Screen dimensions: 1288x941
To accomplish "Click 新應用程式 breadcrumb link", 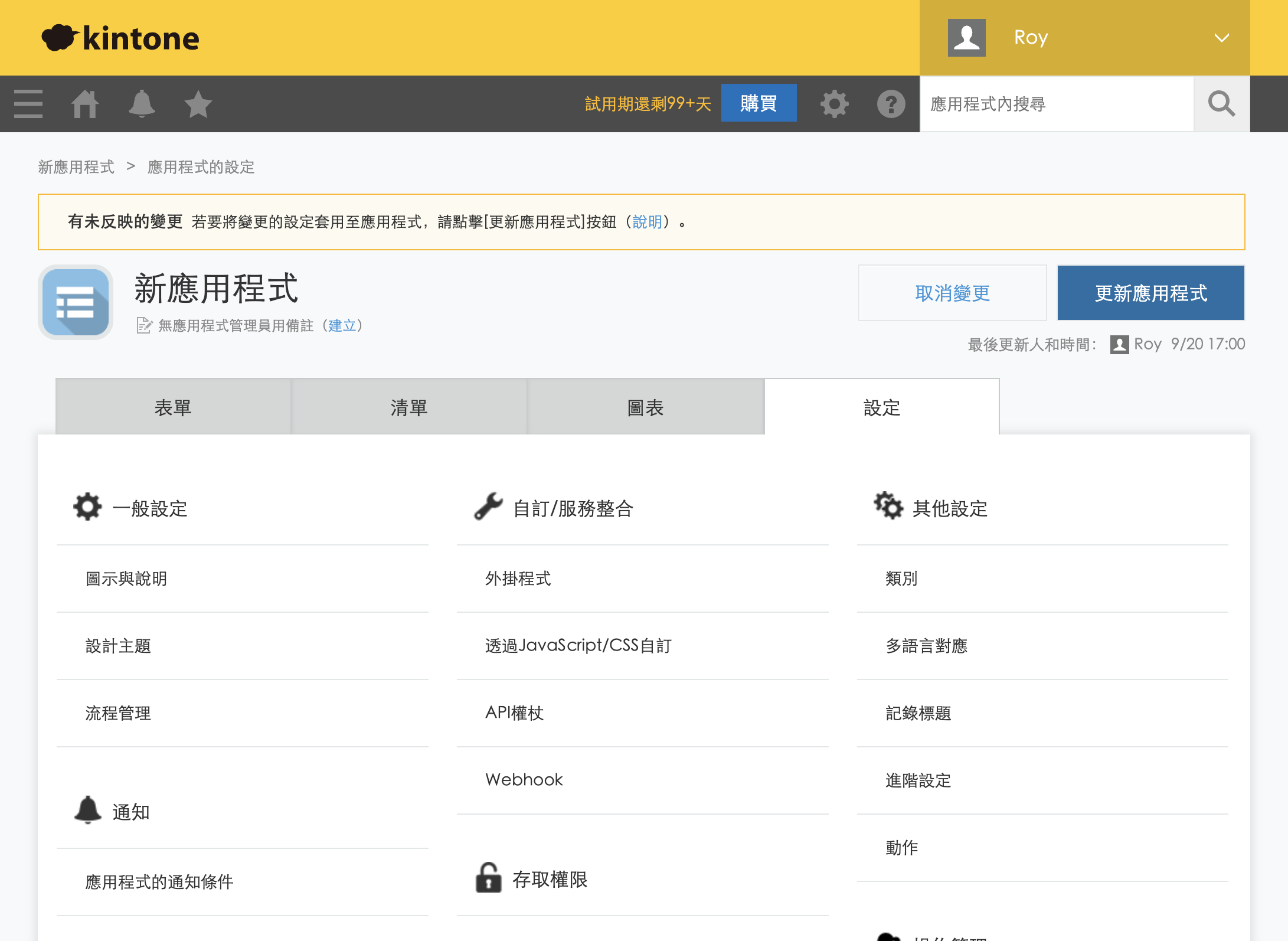I will point(76,167).
